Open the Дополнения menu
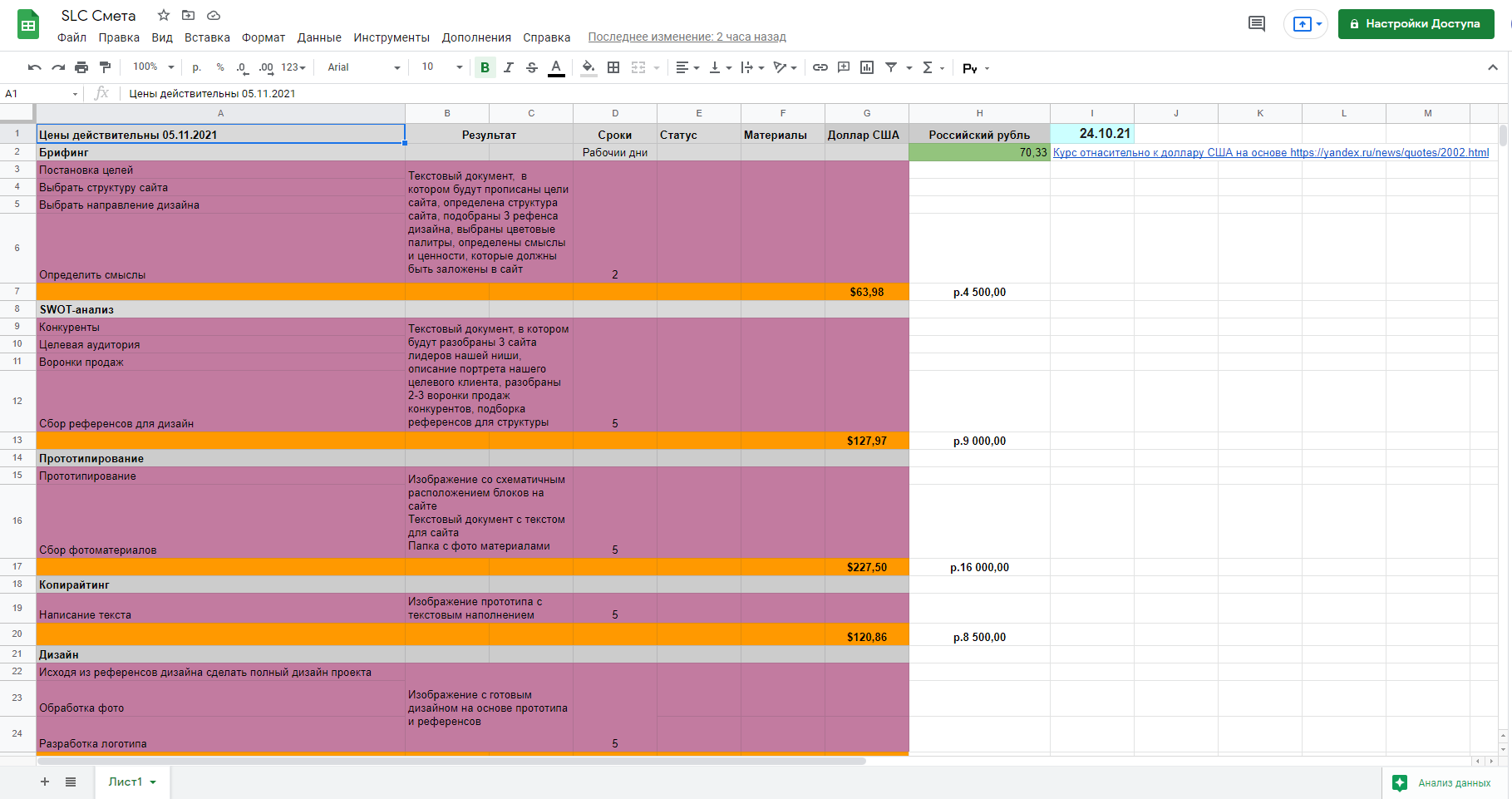This screenshot has width=1512, height=799. point(476,37)
